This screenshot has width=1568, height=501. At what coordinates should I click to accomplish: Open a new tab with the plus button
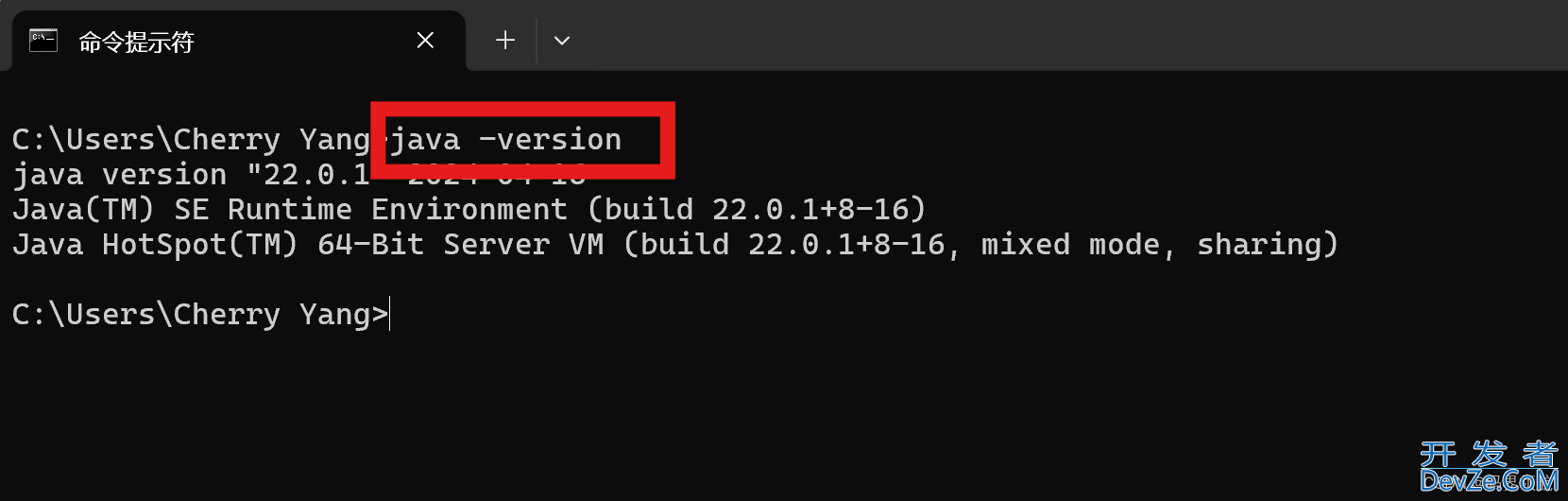point(505,40)
